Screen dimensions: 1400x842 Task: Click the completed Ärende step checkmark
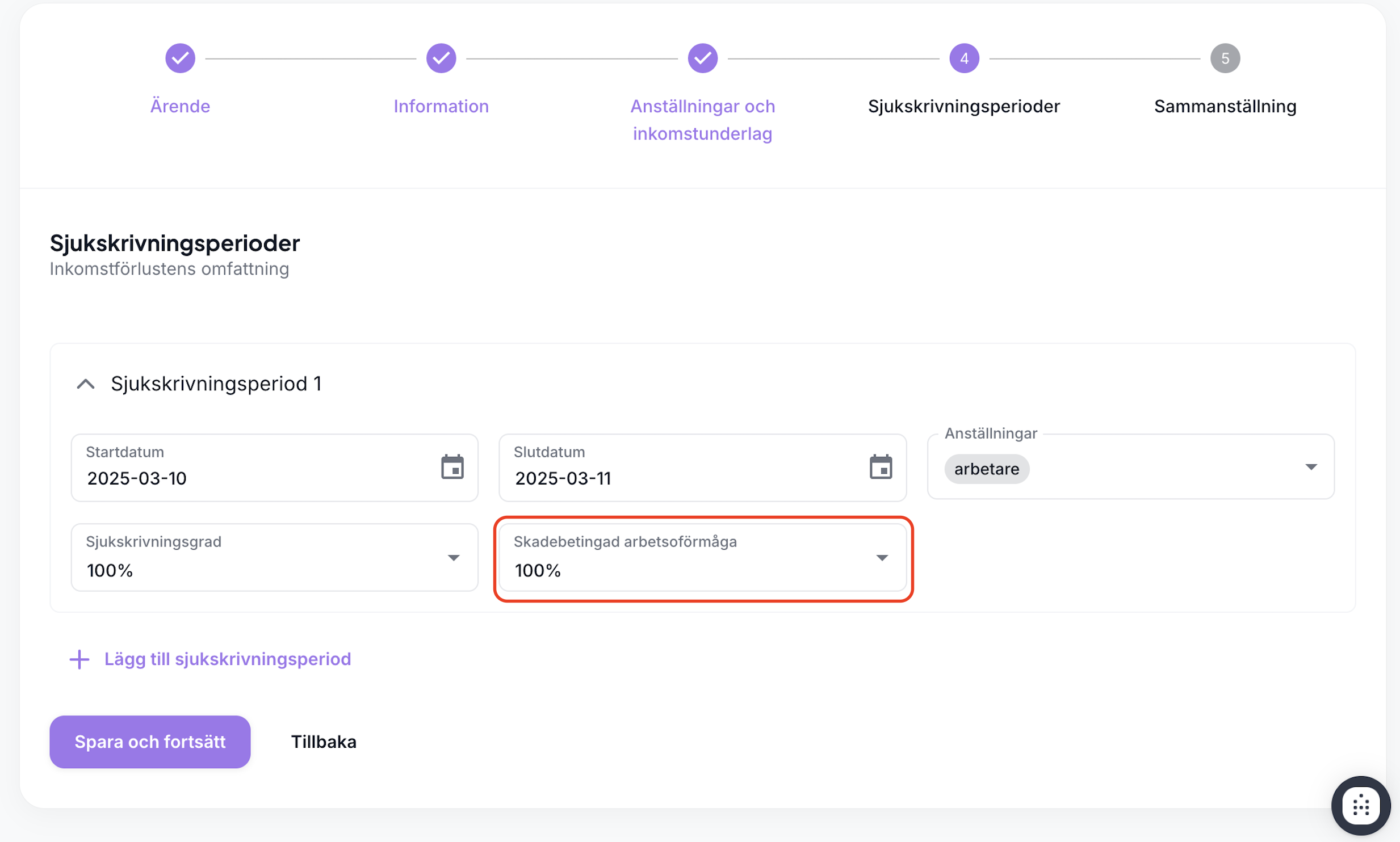(180, 58)
